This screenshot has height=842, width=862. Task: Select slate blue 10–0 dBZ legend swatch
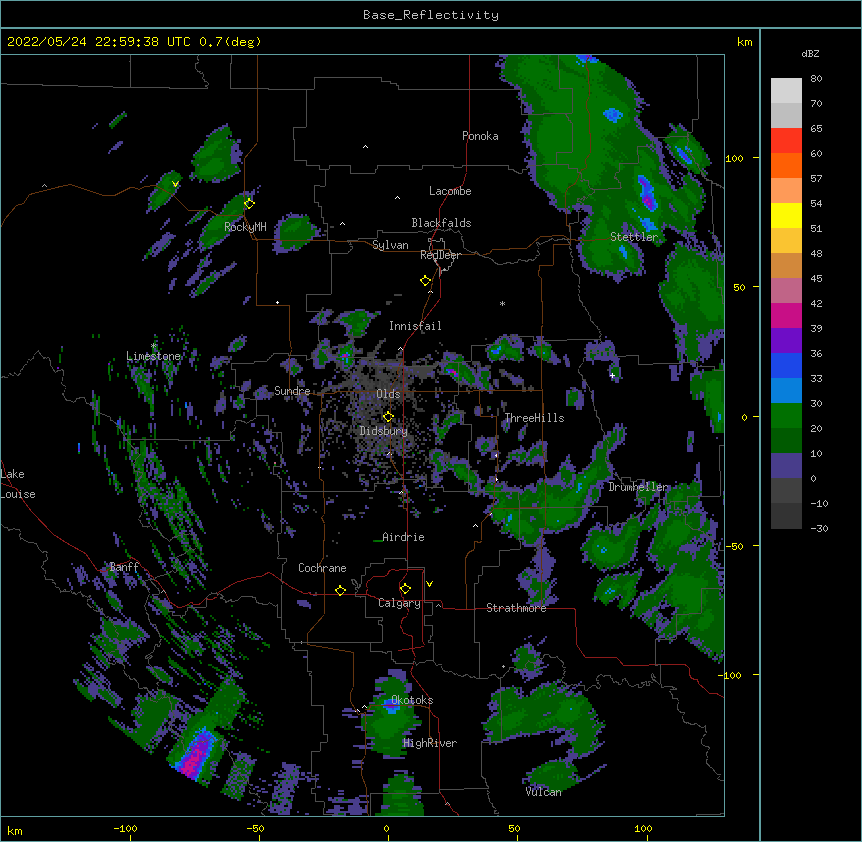pyautogui.click(x=786, y=466)
